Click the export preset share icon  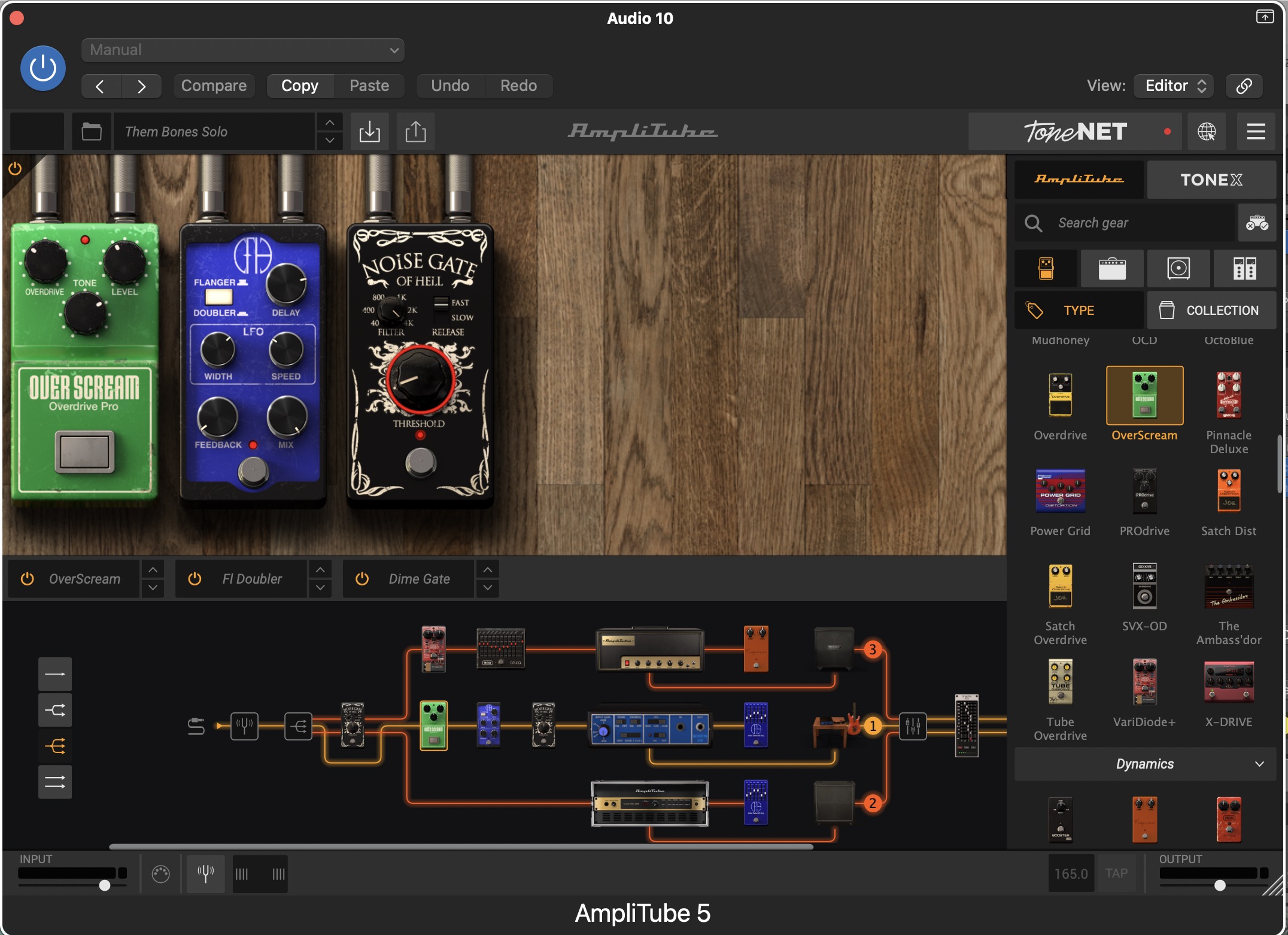tap(415, 132)
